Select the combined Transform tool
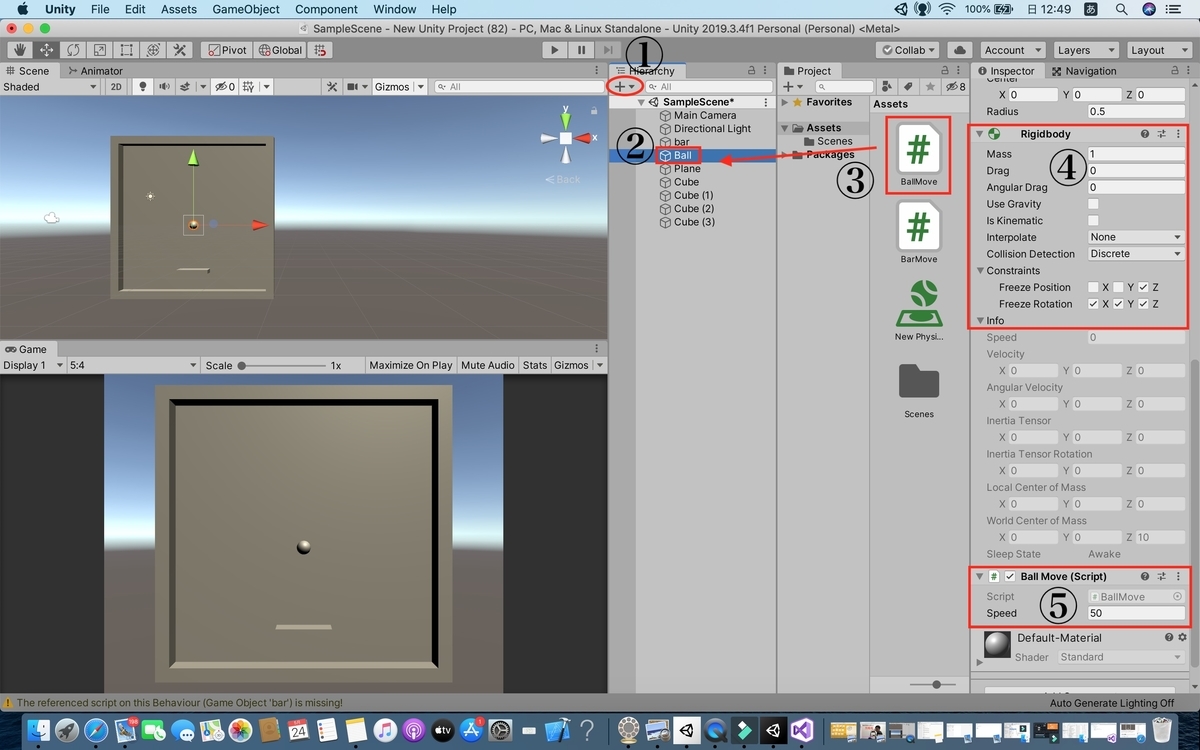This screenshot has height=750, width=1200. 153,50
